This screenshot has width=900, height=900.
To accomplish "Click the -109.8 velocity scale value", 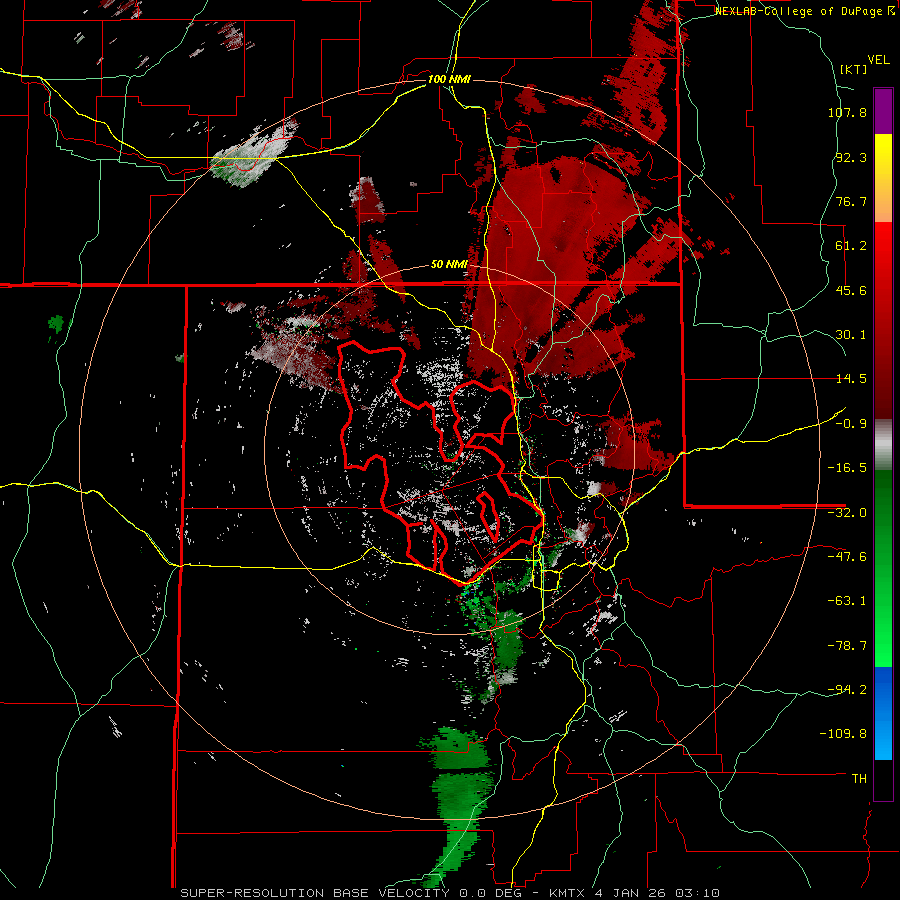I will point(843,734).
